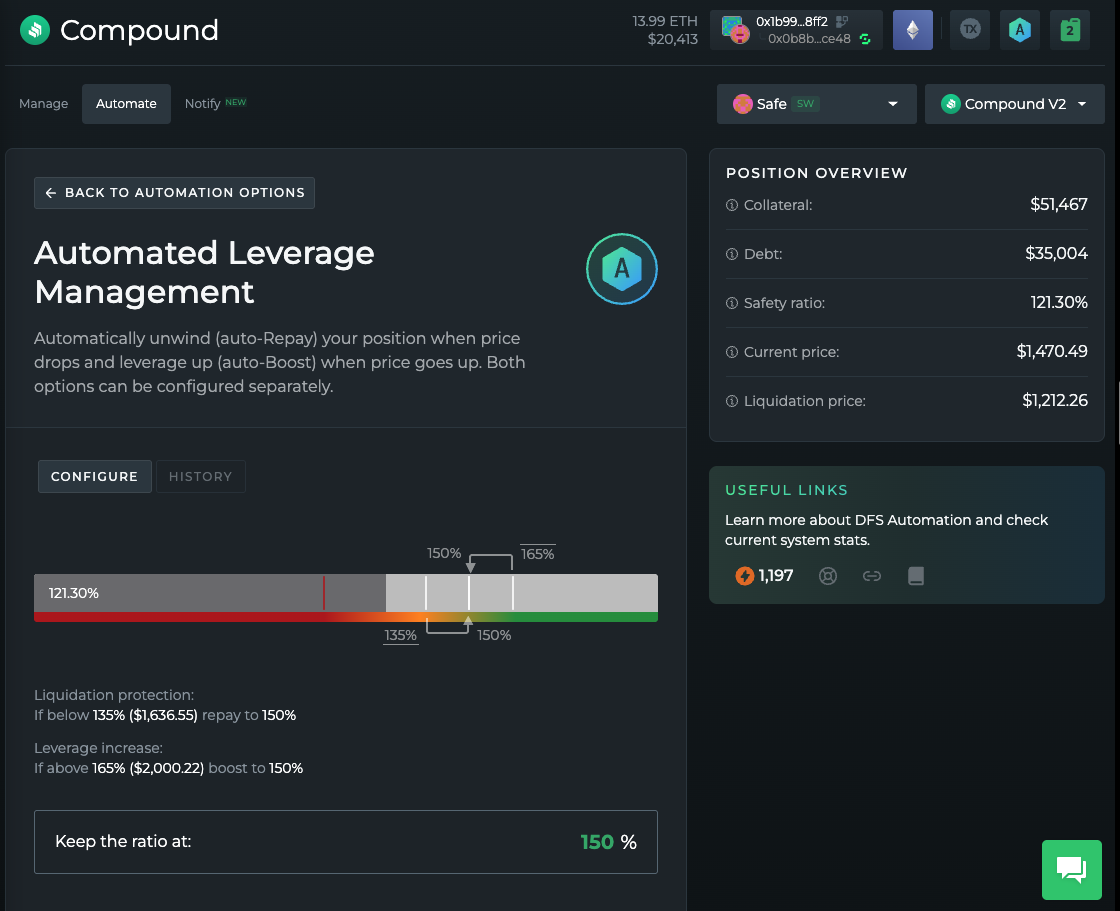Image resolution: width=1120 pixels, height=911 pixels.
Task: Open the green live chat bubble
Action: 1071,870
